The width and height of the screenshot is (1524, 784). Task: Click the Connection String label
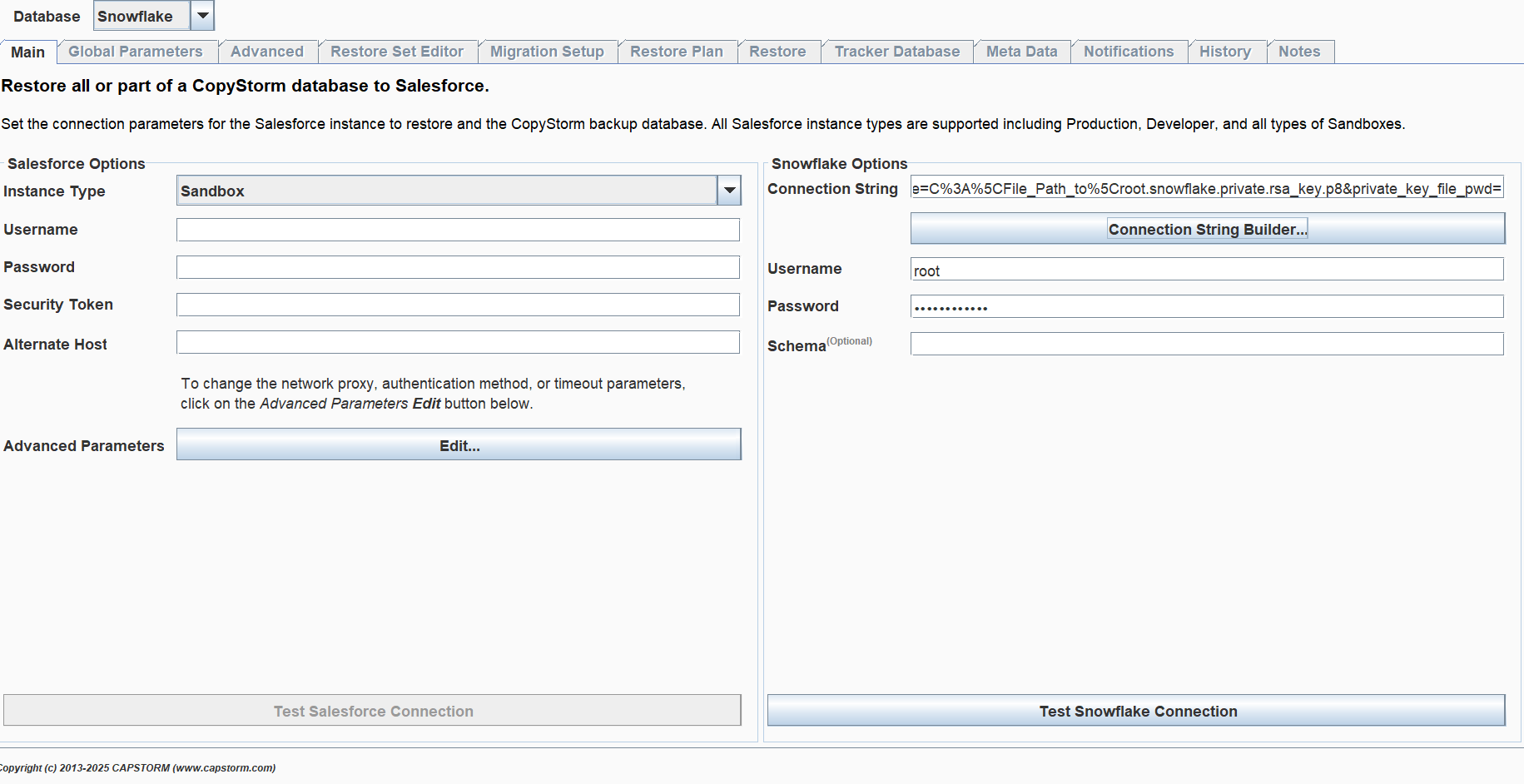pyautogui.click(x=832, y=189)
